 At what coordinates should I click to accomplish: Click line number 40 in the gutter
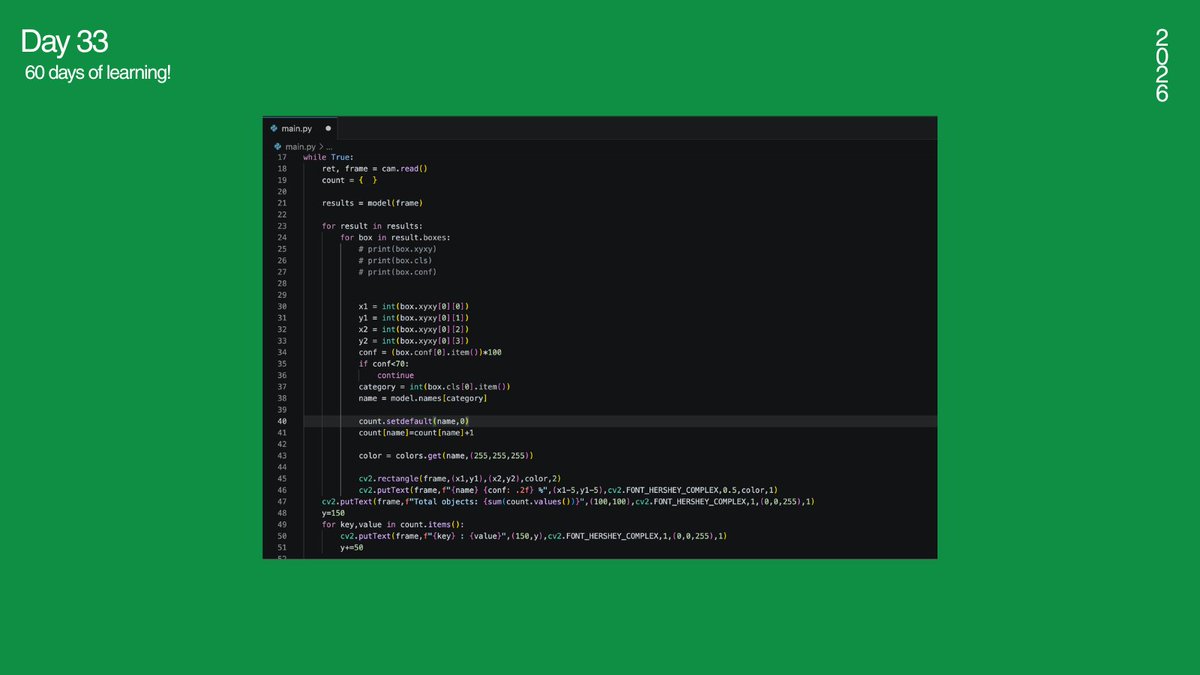pos(281,421)
